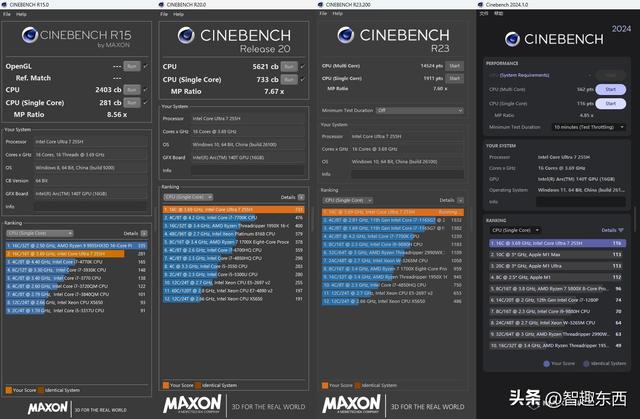Open the ranking type dropdown in R23

click(348, 200)
